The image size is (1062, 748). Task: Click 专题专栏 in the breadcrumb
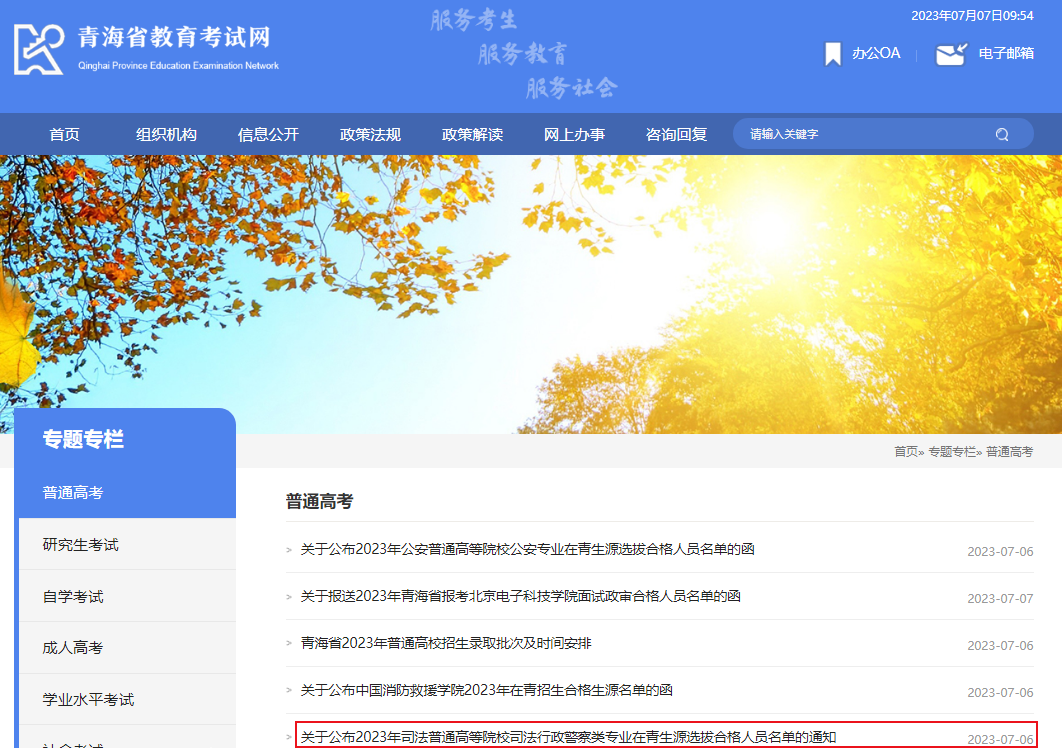pos(952,452)
